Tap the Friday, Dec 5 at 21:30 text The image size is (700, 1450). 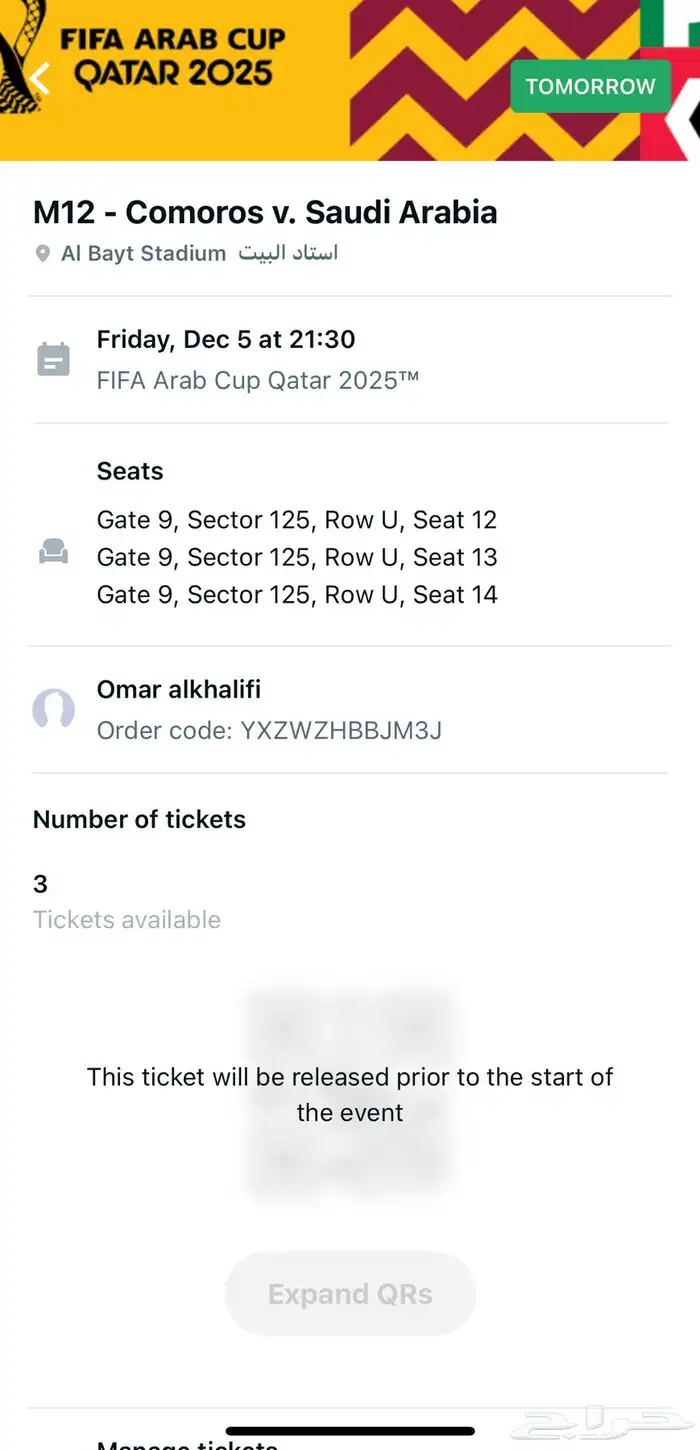point(226,340)
